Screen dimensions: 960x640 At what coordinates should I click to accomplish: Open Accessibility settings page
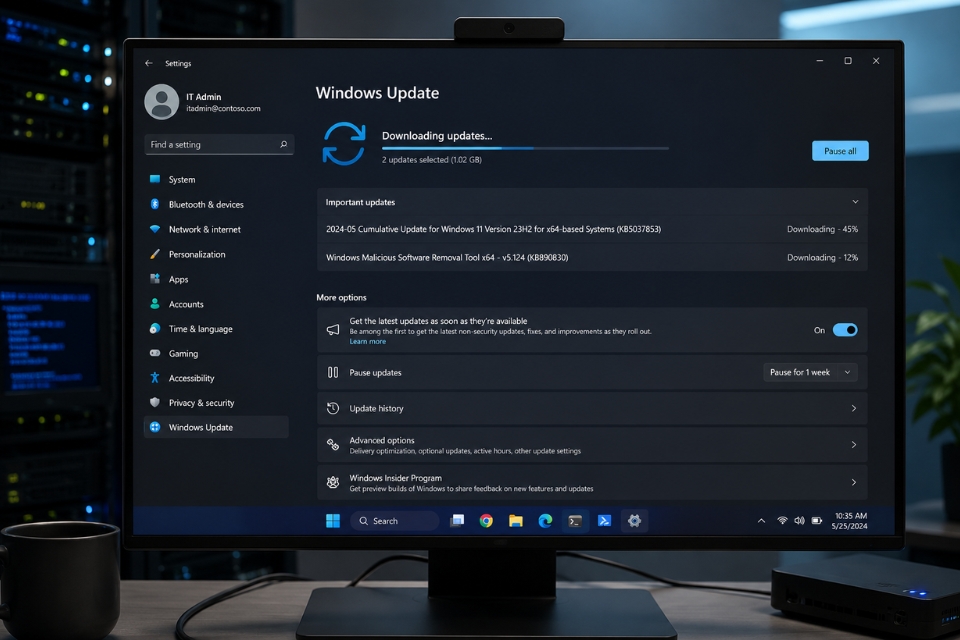[x=216, y=378]
